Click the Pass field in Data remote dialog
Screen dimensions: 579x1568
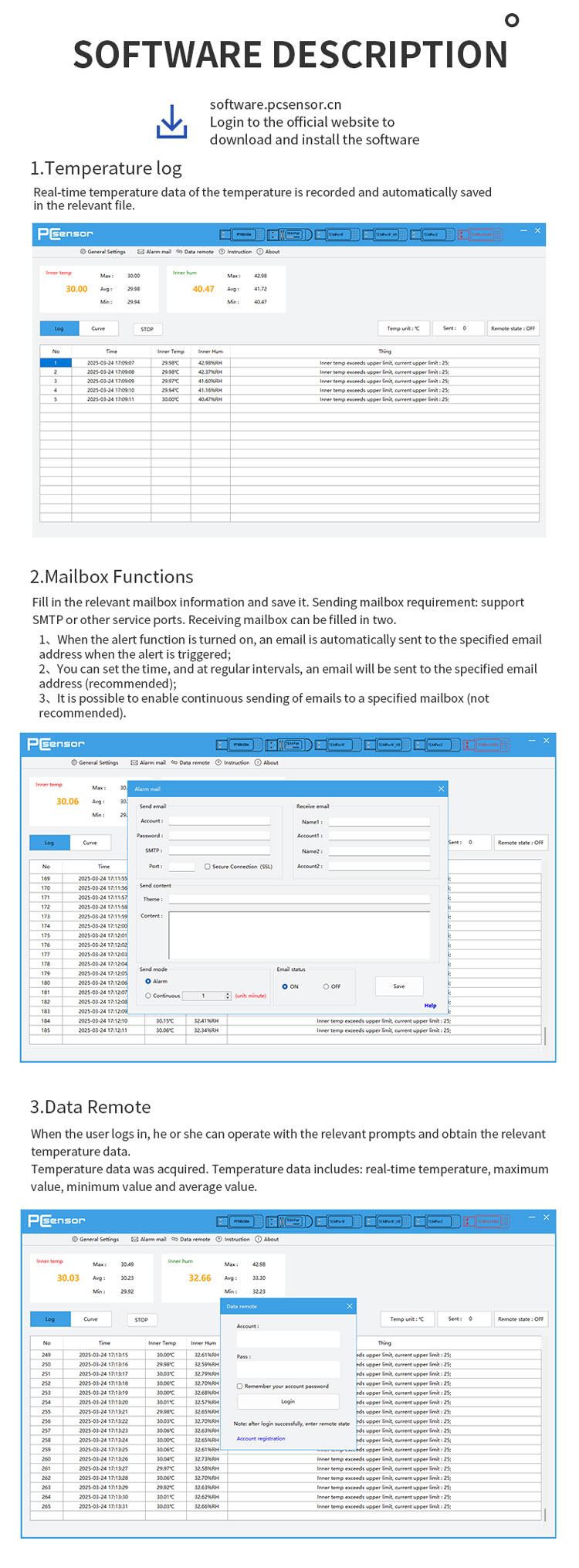(x=288, y=1368)
